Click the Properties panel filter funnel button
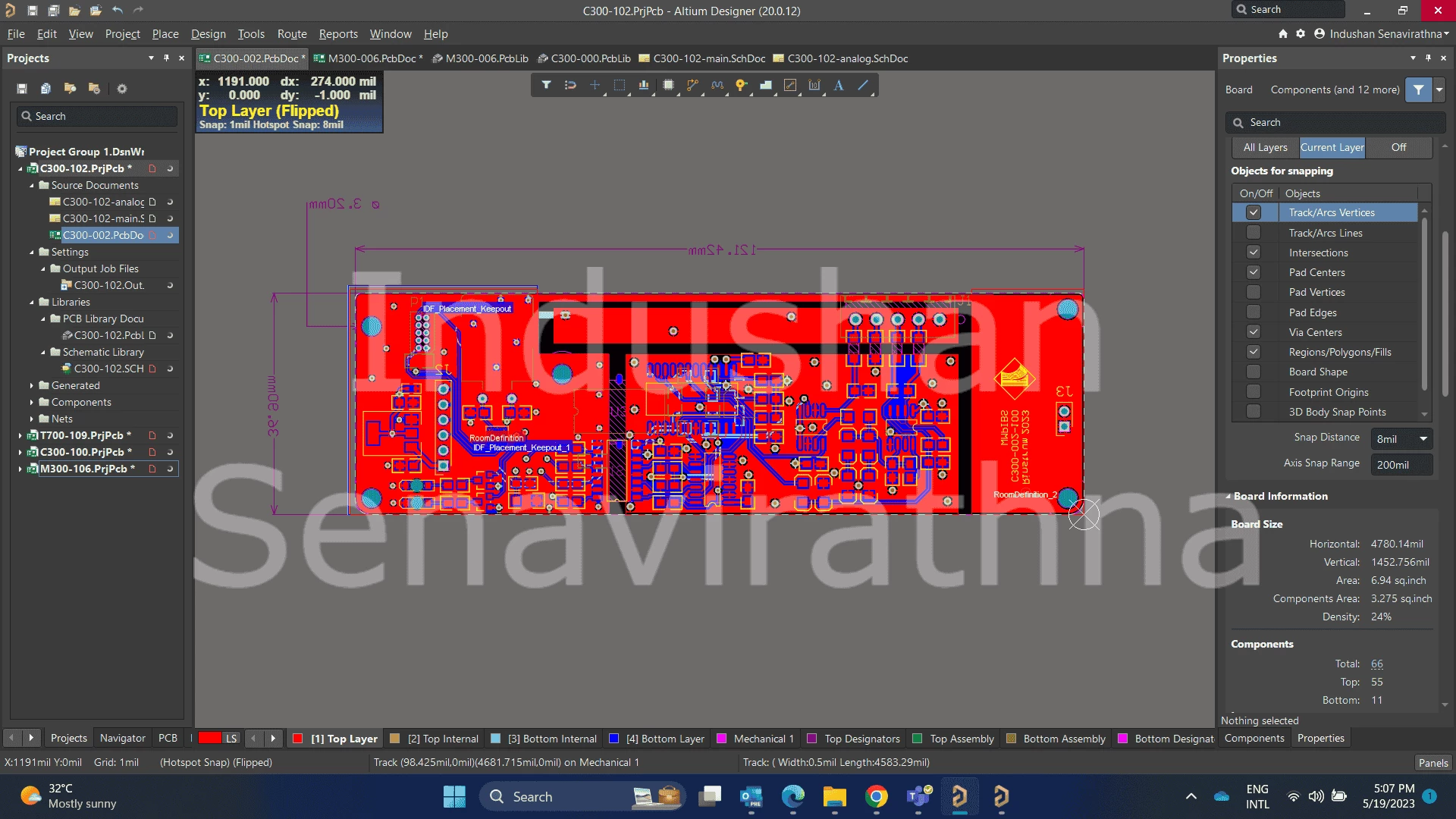The width and height of the screenshot is (1456, 819). tap(1418, 89)
